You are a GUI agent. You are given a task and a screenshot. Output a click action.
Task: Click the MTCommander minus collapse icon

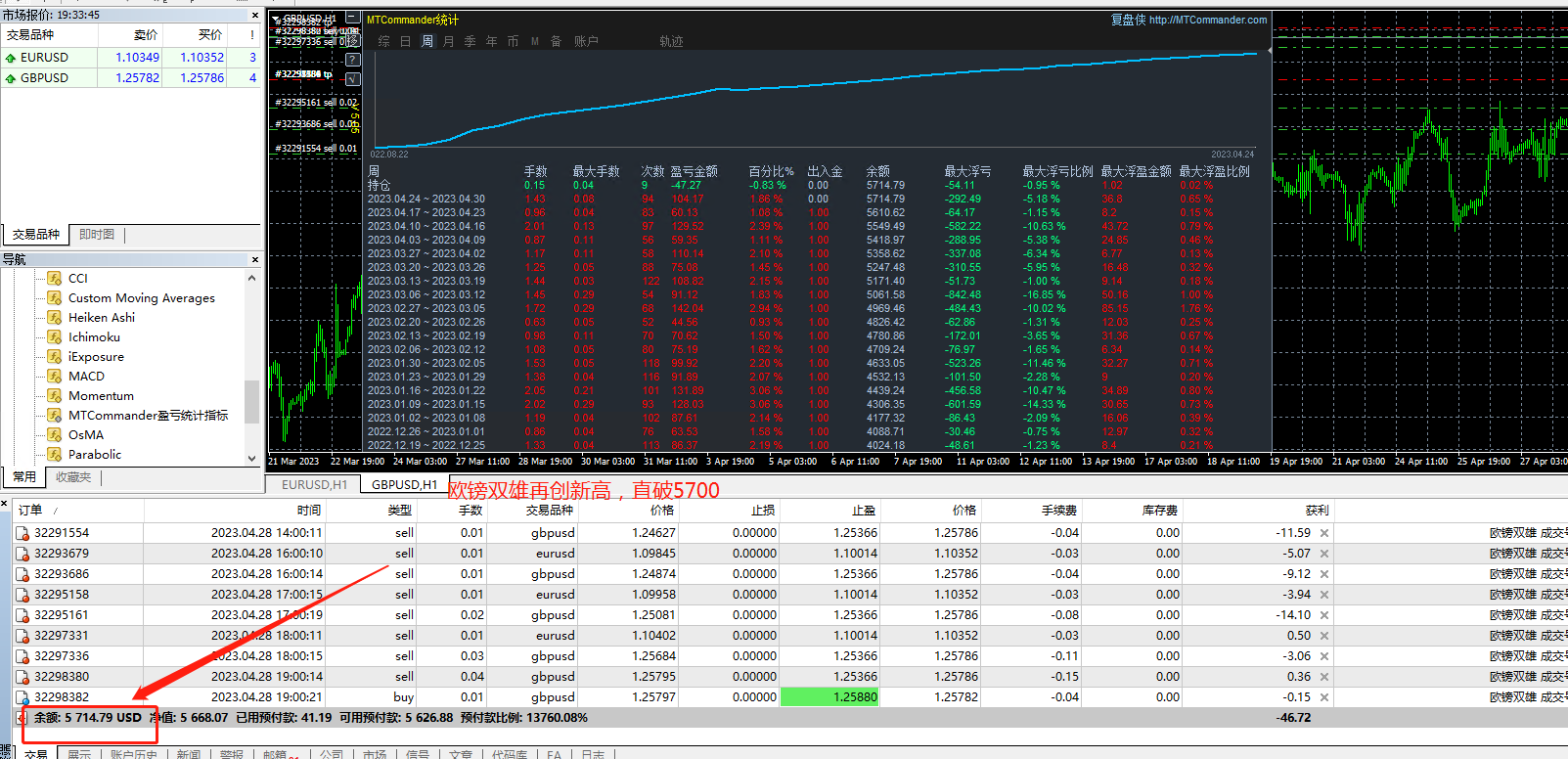pos(353,19)
